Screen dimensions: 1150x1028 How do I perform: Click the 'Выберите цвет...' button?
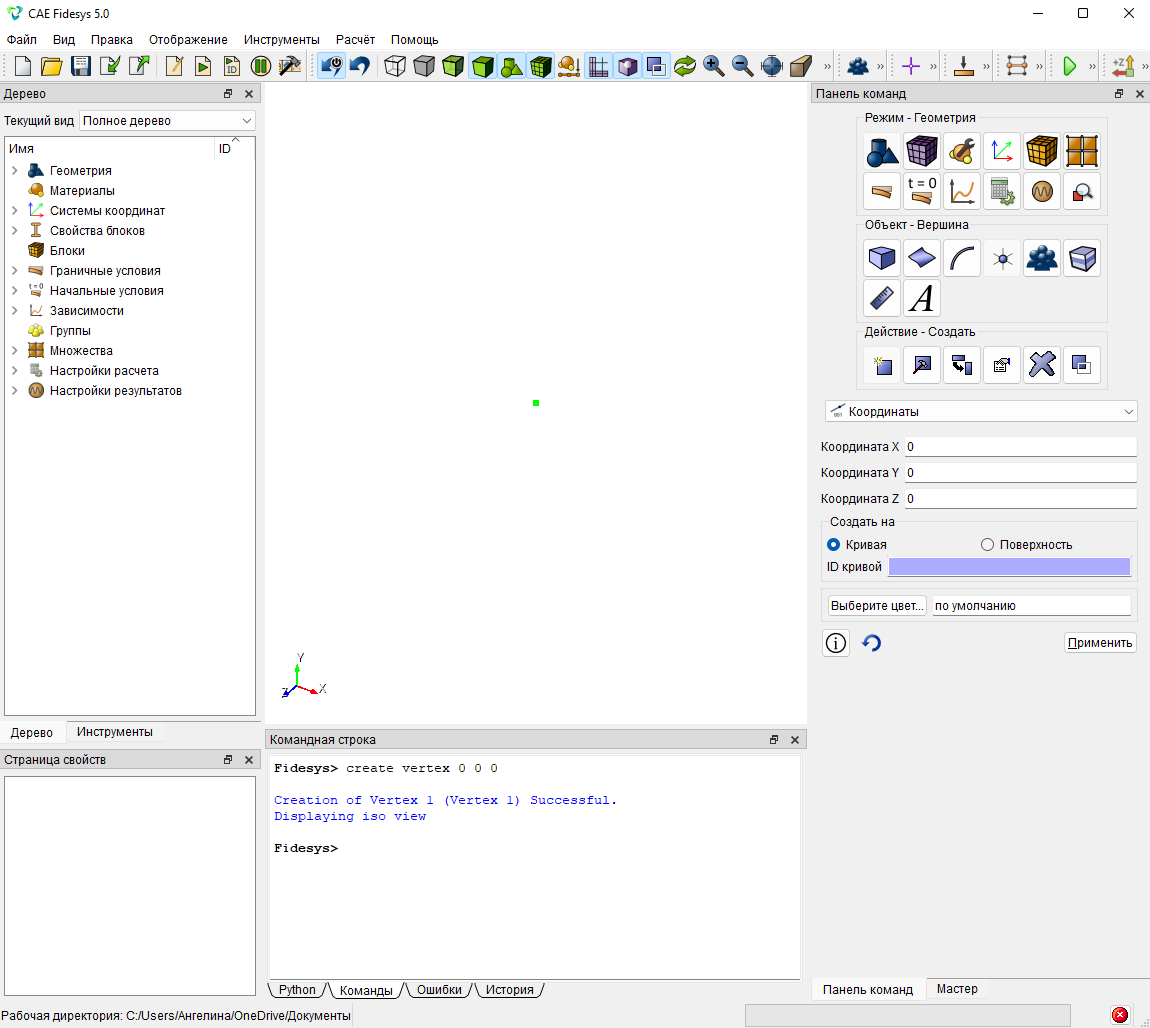point(877,606)
